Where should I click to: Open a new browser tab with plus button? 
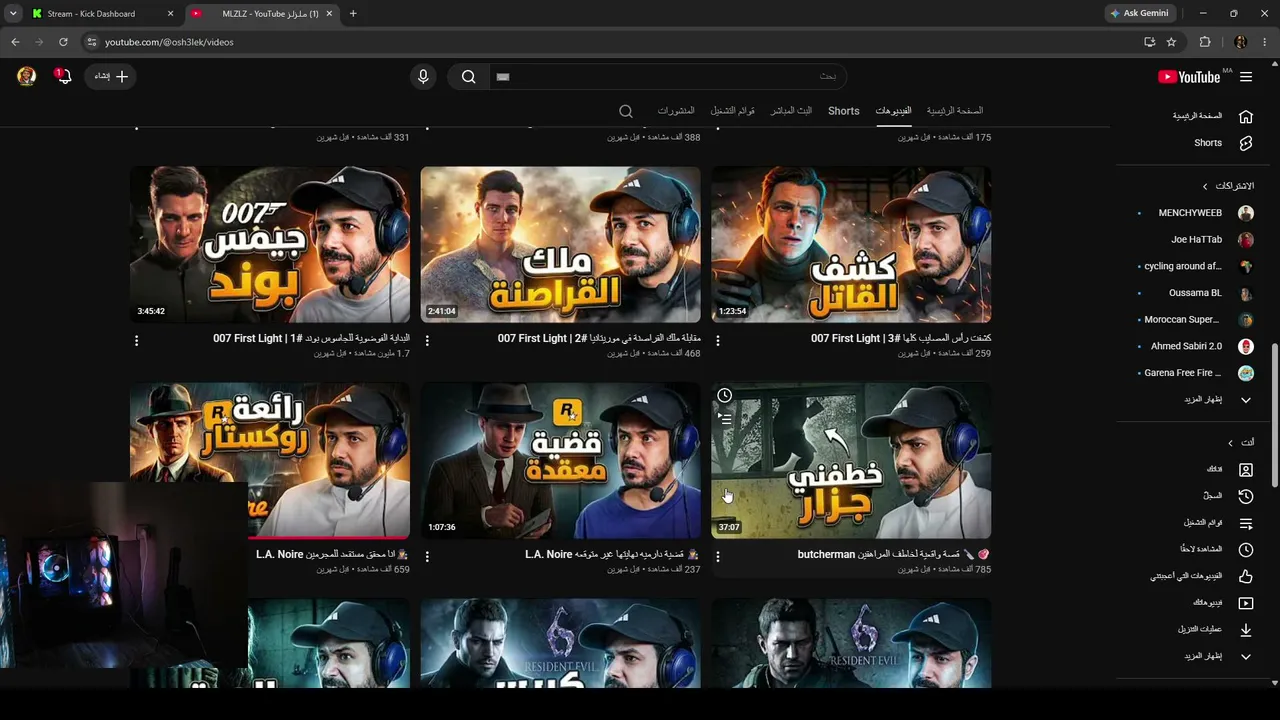353,14
